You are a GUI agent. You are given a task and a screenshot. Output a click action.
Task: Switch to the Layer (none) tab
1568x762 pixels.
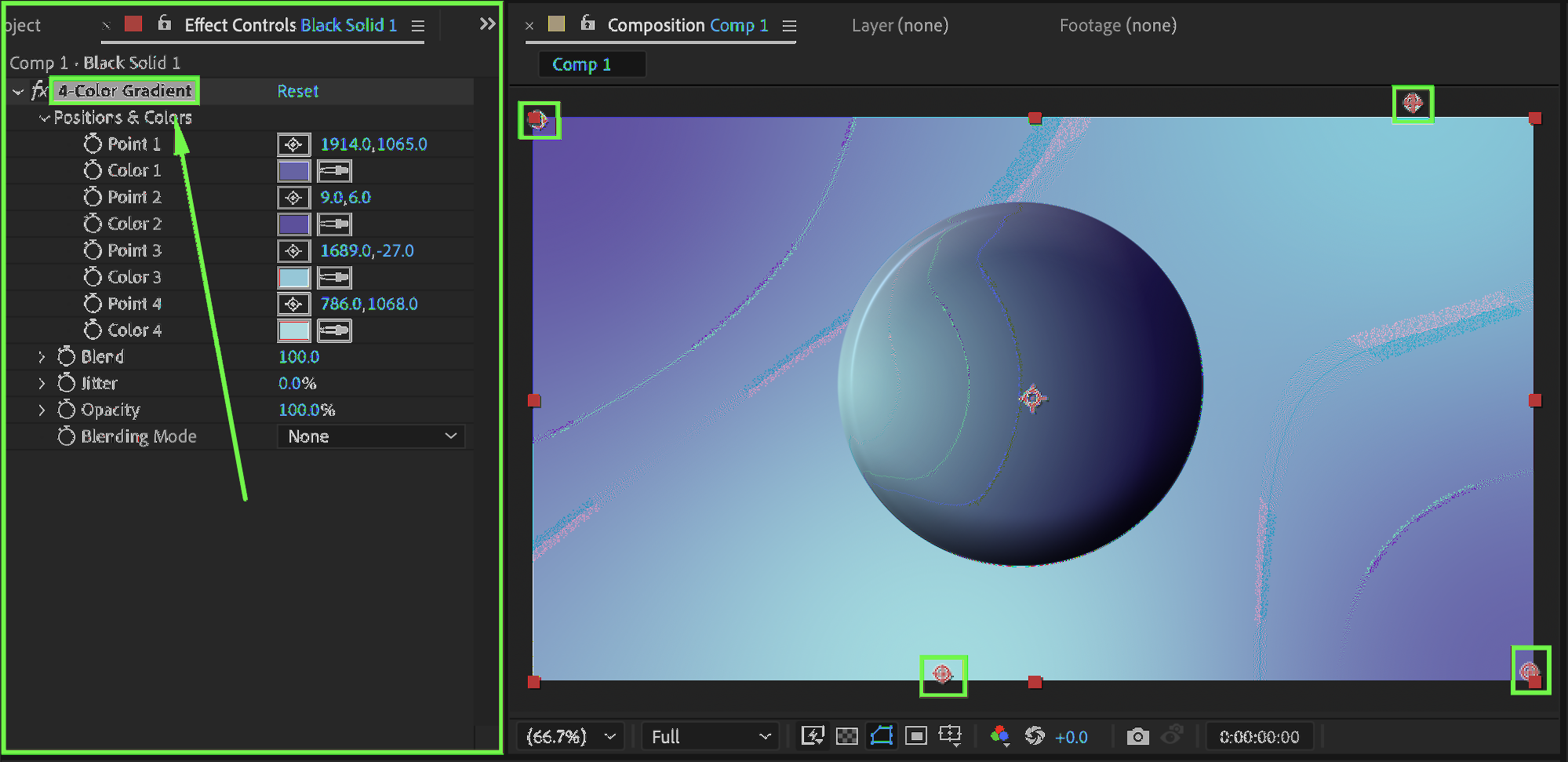coord(900,25)
